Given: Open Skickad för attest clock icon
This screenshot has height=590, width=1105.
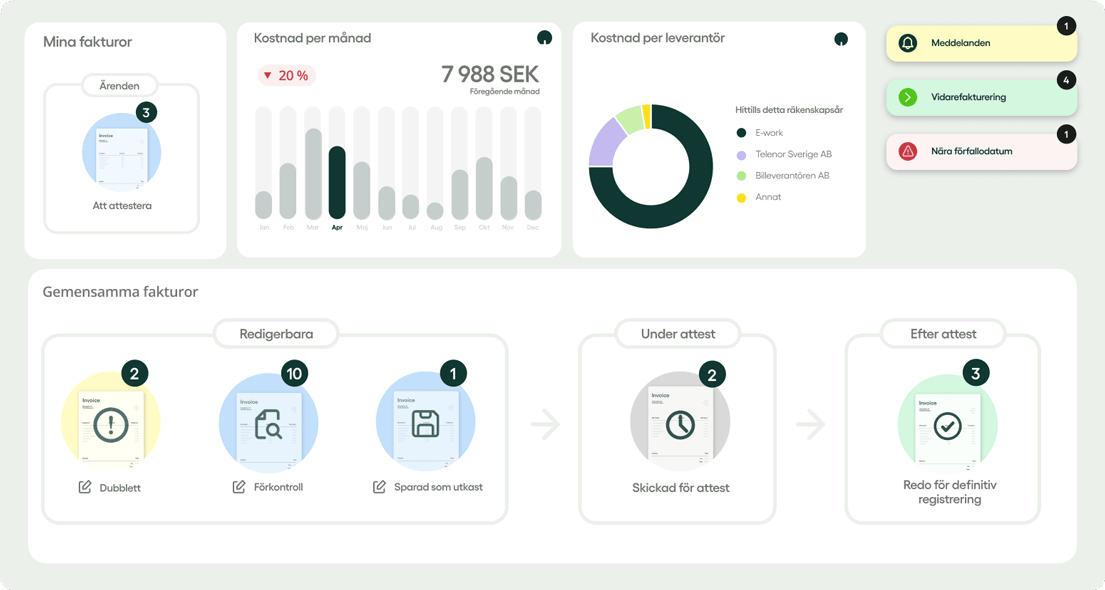Looking at the screenshot, I should pos(680,425).
